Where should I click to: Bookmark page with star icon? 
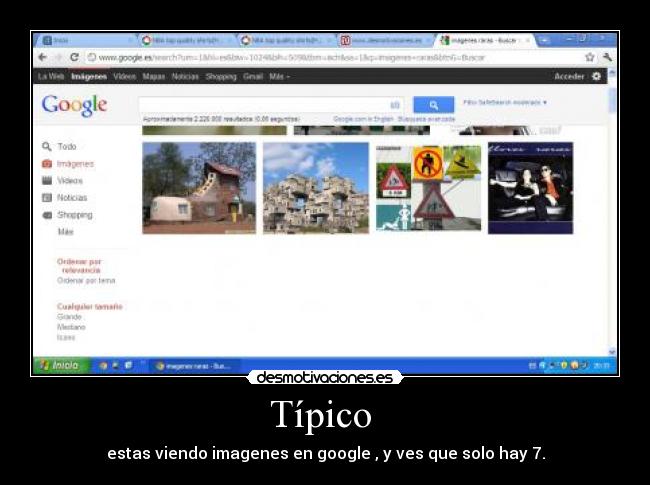[589, 57]
